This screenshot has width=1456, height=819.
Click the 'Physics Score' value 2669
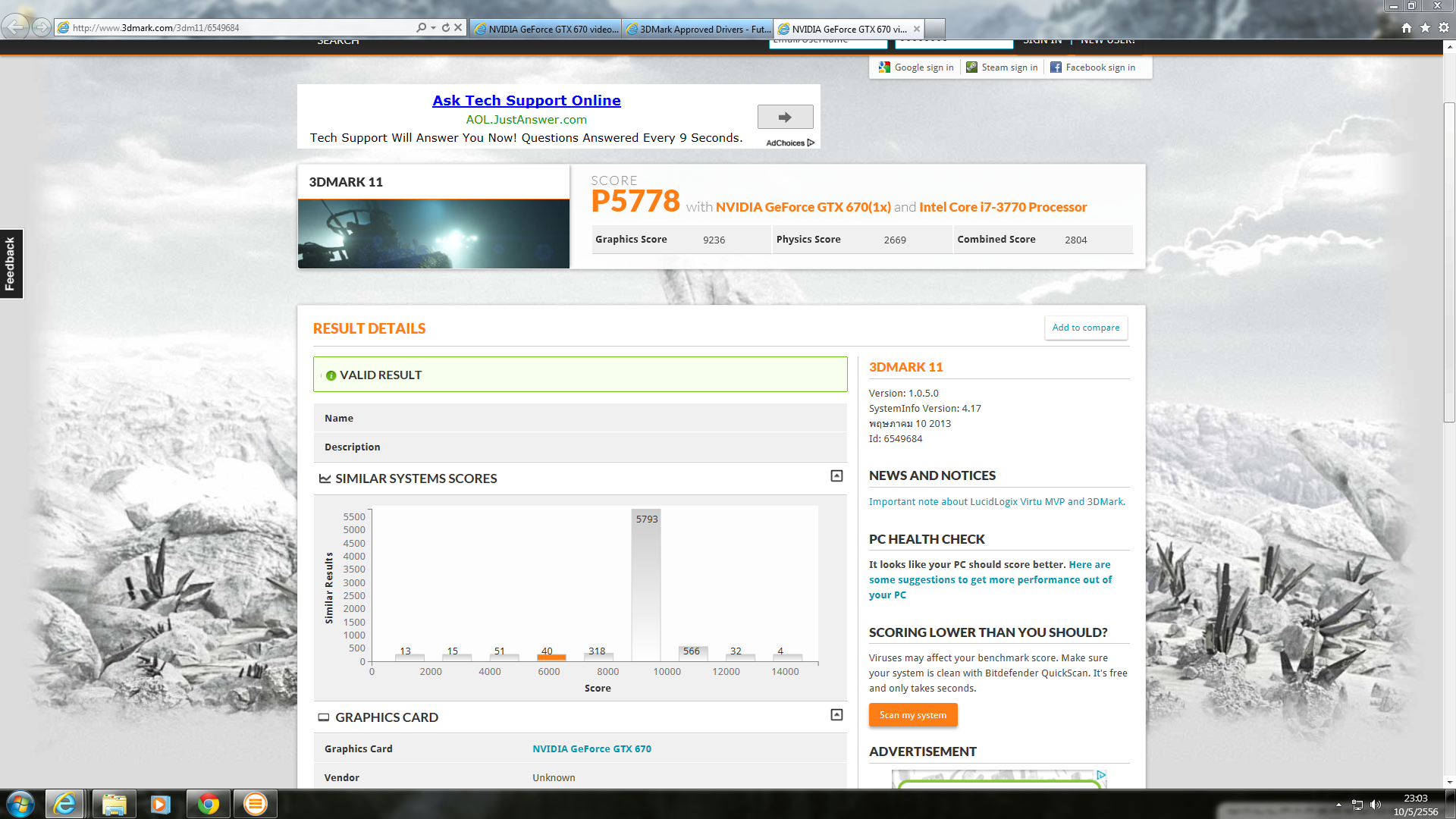(895, 240)
